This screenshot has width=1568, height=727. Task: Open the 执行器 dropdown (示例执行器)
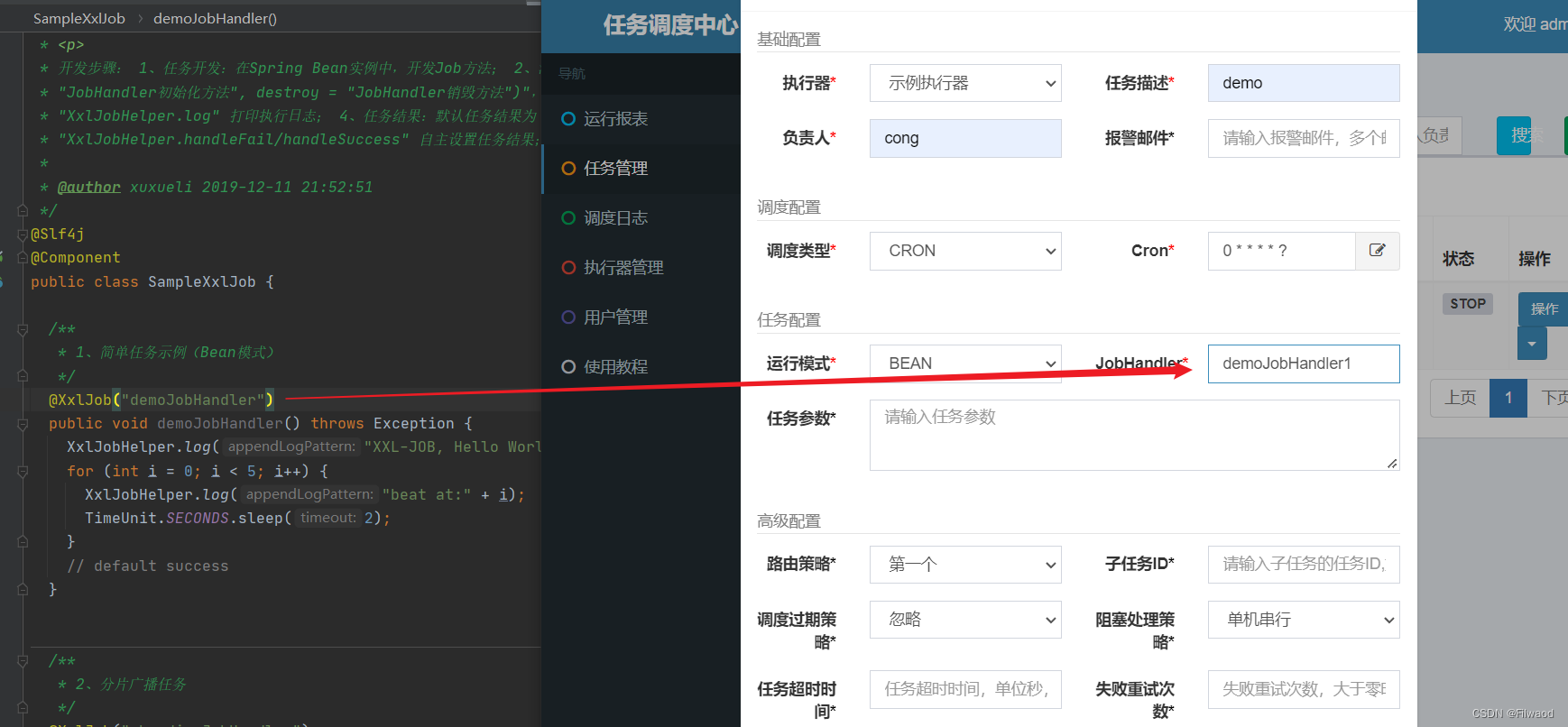click(x=965, y=83)
